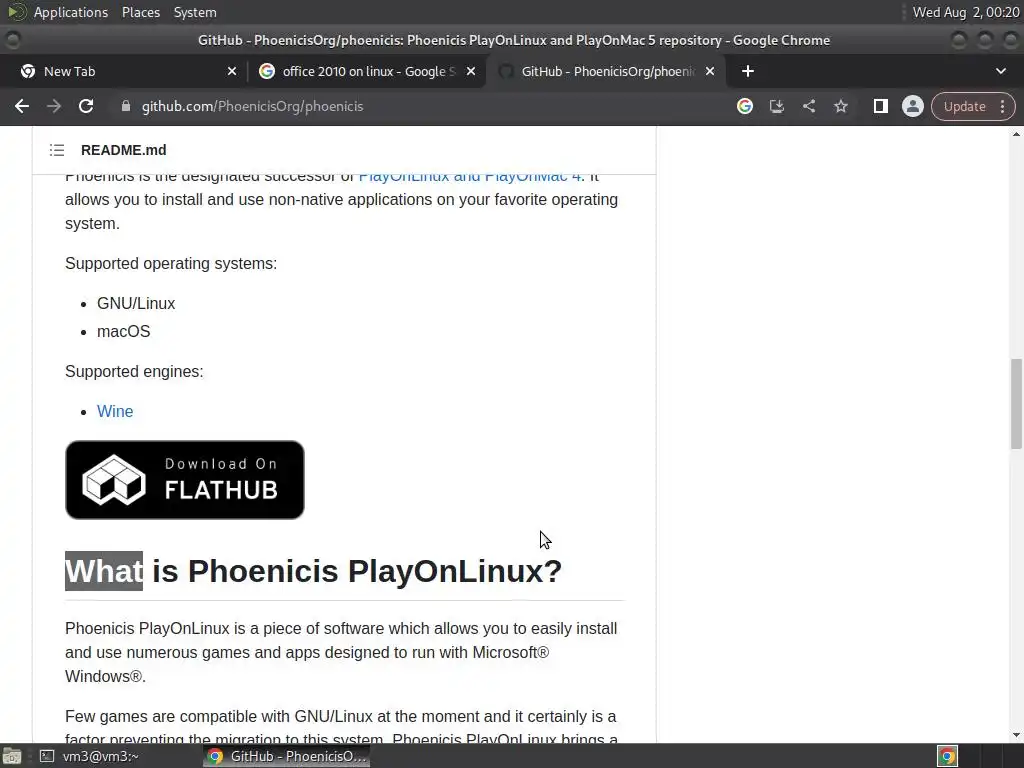Click the macOS list item
Viewport: 1024px width, 768px height.
tap(123, 332)
